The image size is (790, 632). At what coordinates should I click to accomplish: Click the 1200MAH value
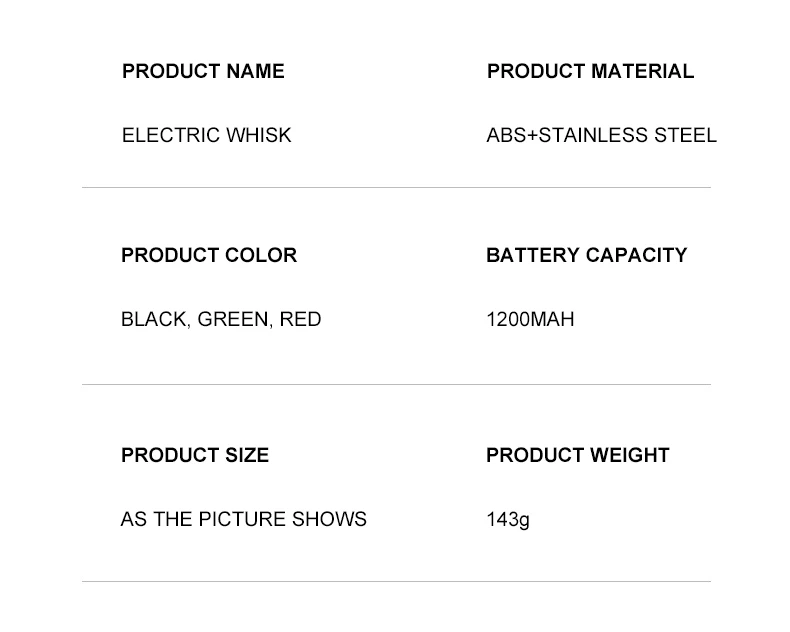coord(530,319)
